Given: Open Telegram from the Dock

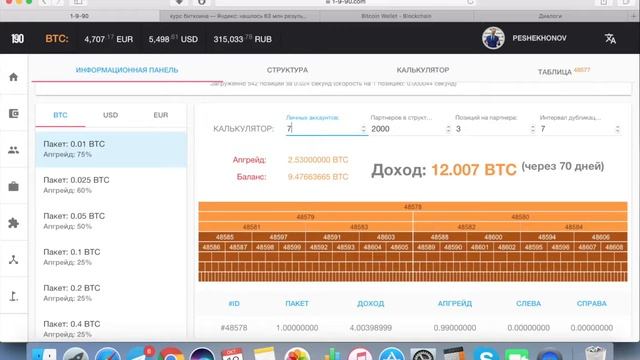Looking at the screenshot, I should click(139, 354).
